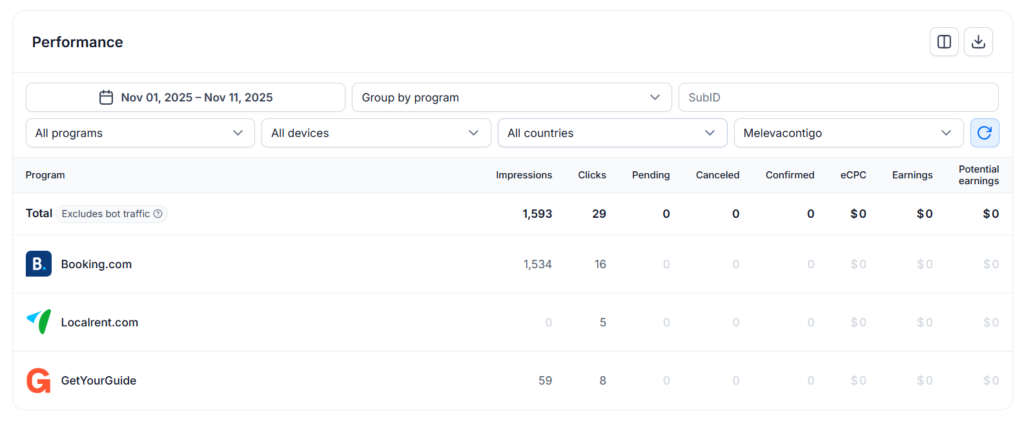
Task: Click the Booking.com logo icon
Action: point(38,264)
